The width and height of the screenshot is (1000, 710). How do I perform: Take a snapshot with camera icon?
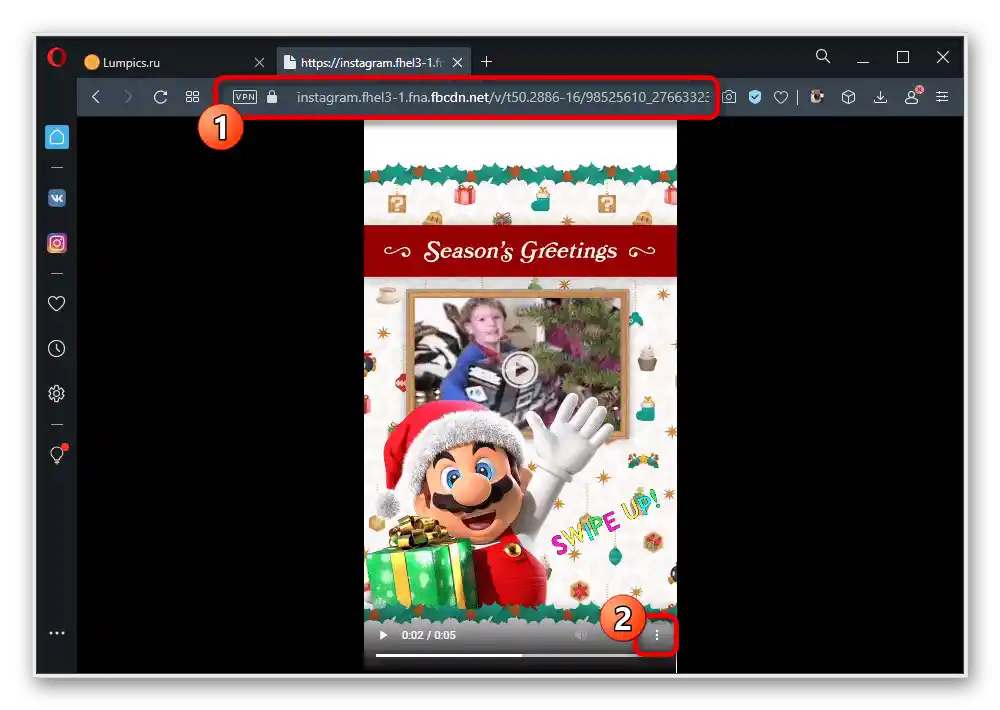click(x=729, y=97)
